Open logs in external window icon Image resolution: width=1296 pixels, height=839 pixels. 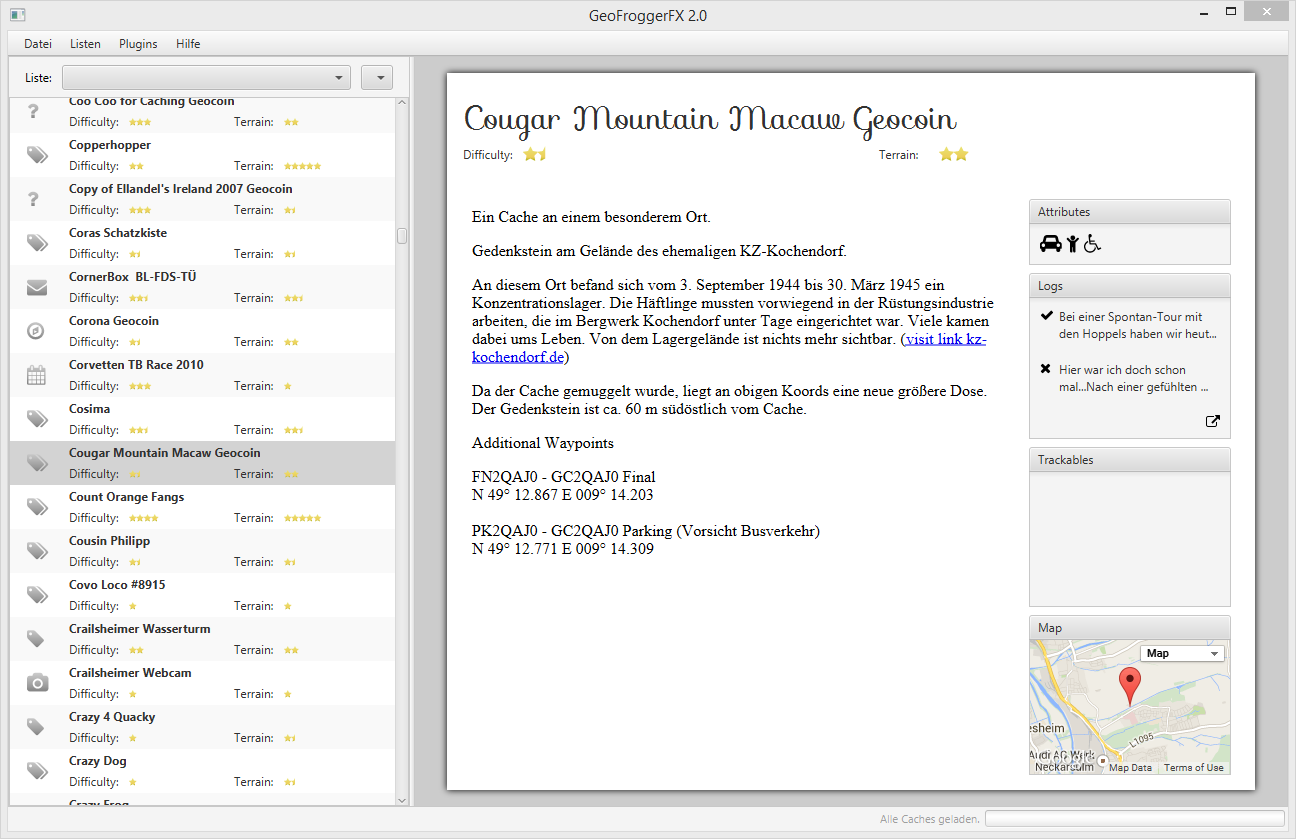(1213, 421)
